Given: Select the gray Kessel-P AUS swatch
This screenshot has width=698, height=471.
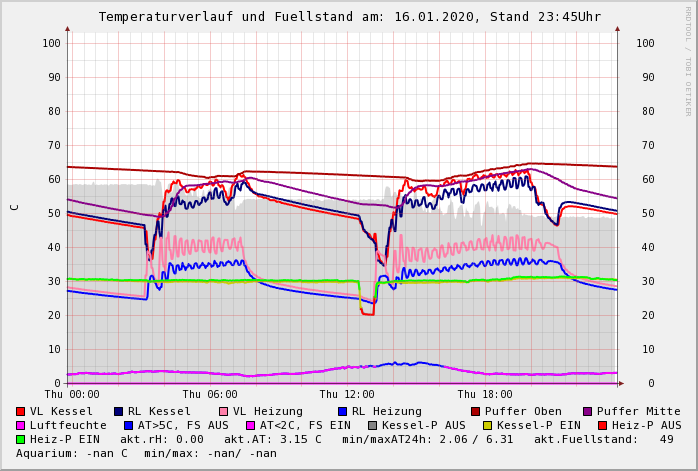Looking at the screenshot, I should coord(372,425).
